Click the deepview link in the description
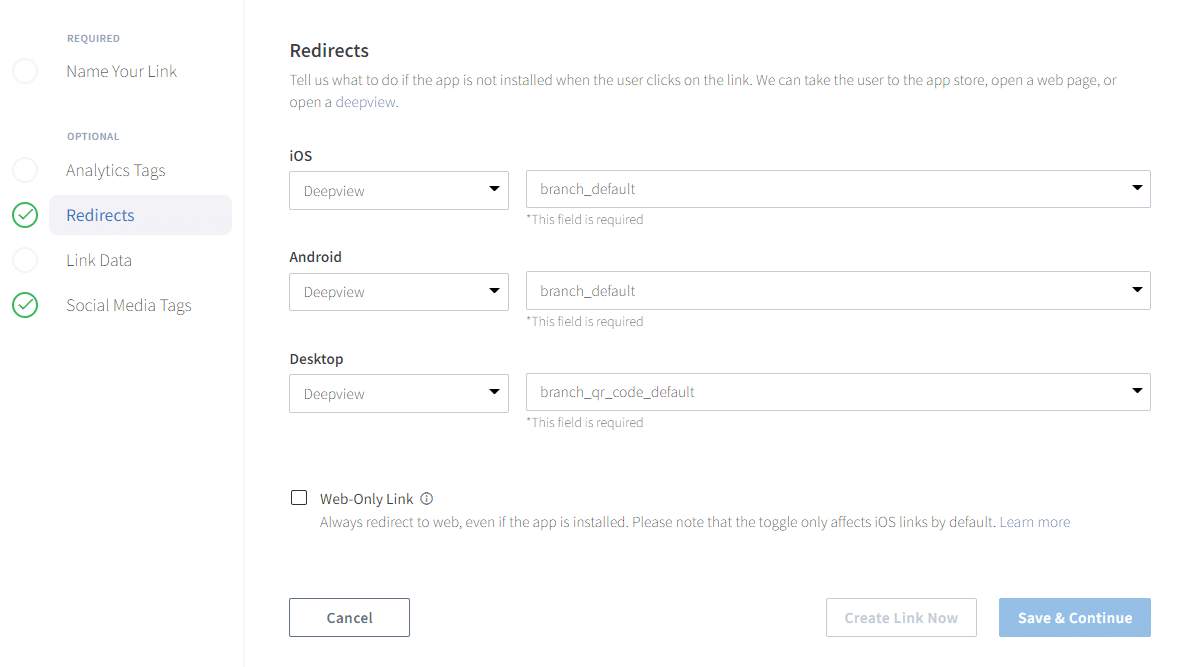The width and height of the screenshot is (1186, 667). point(364,101)
